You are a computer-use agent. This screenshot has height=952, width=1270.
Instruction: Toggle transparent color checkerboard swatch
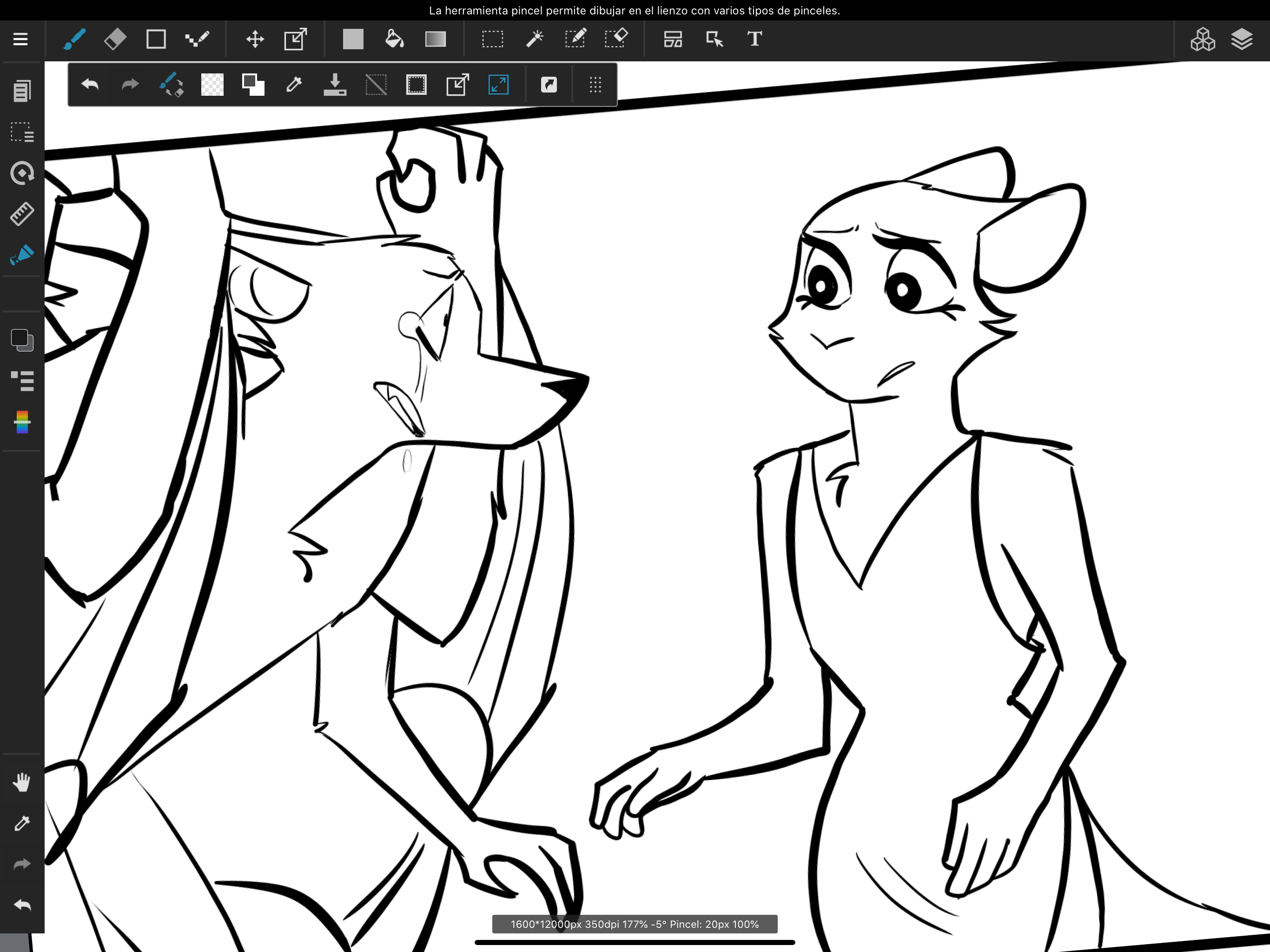coord(212,85)
